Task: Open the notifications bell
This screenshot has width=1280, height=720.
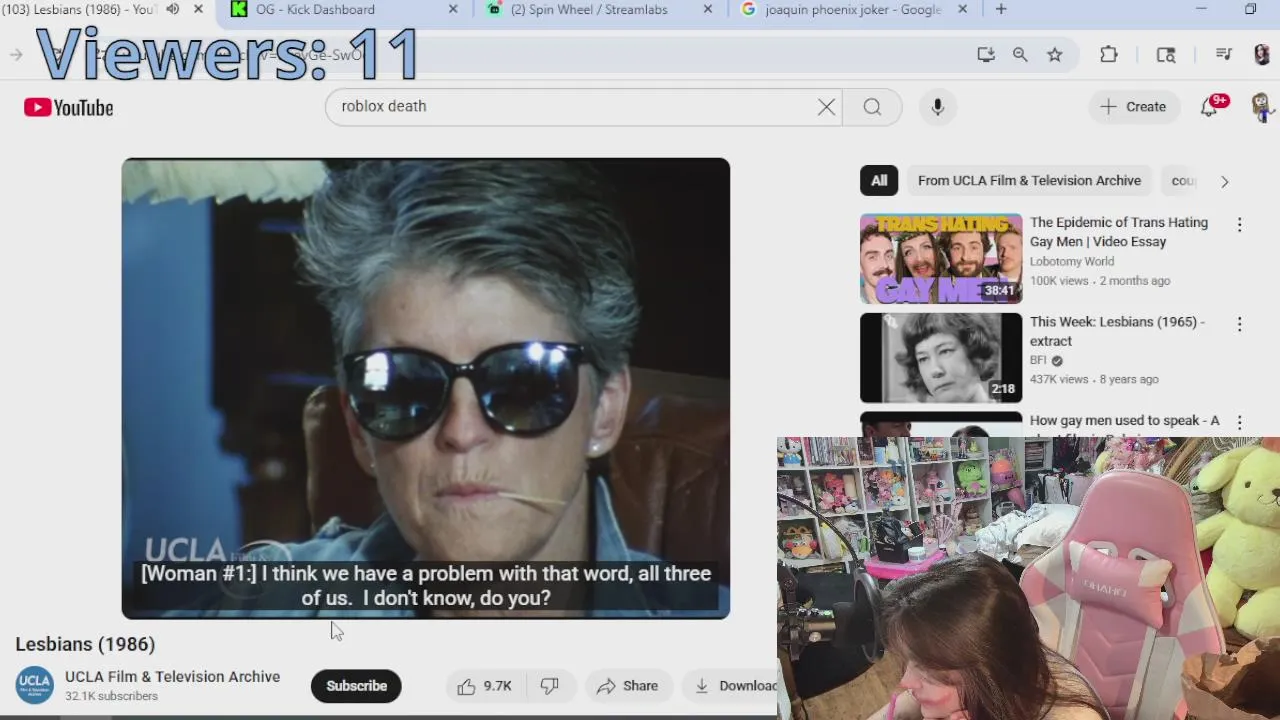Action: coord(1209,107)
